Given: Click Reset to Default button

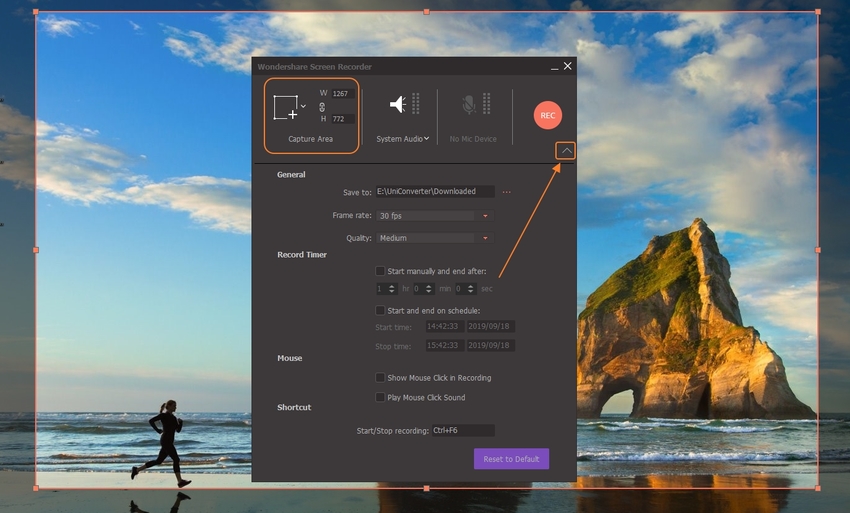Looking at the screenshot, I should coord(511,459).
